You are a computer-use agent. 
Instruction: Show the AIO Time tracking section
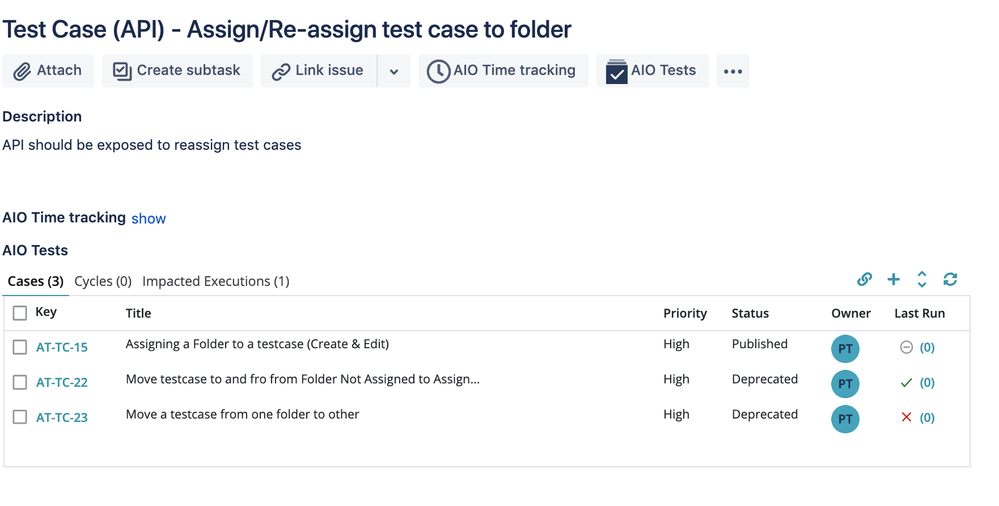[x=148, y=219]
